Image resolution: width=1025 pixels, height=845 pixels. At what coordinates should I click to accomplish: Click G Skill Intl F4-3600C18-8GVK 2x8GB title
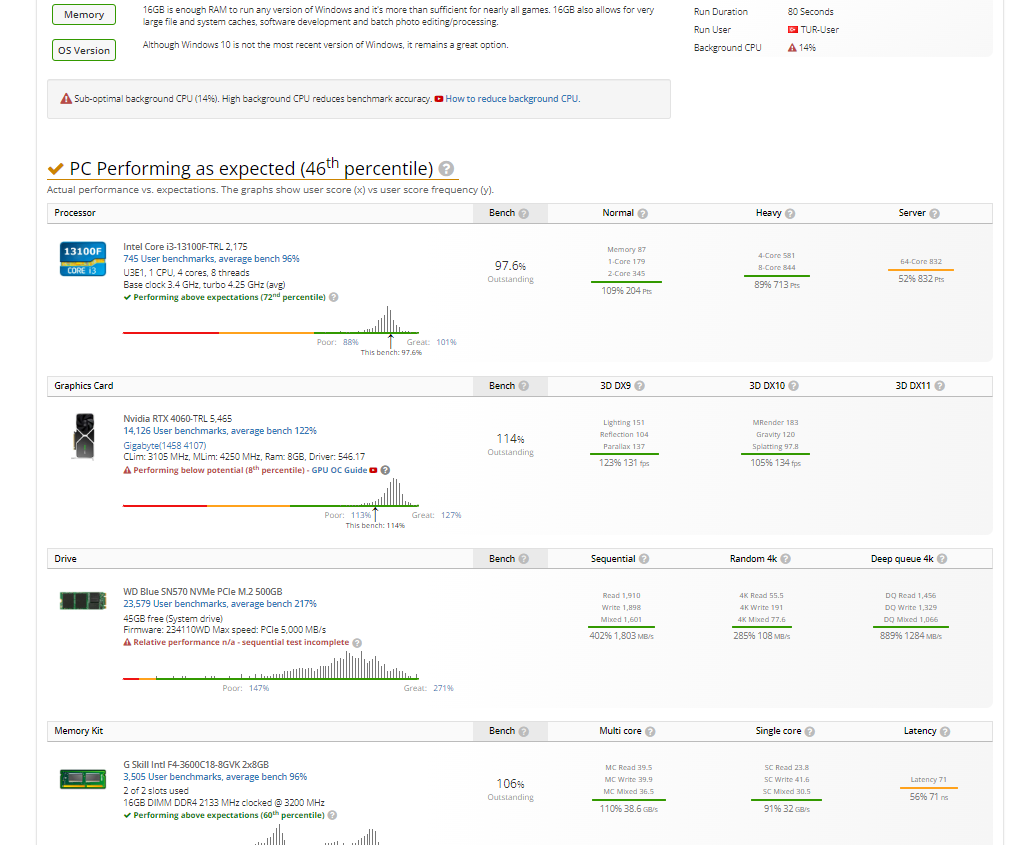(x=196, y=765)
